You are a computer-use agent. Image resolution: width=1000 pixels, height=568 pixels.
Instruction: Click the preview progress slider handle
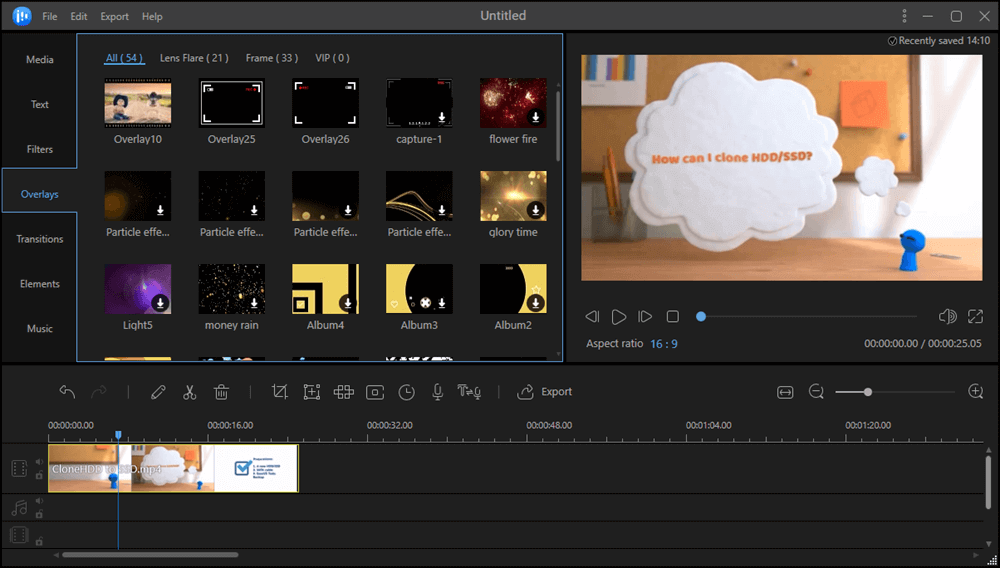point(701,316)
